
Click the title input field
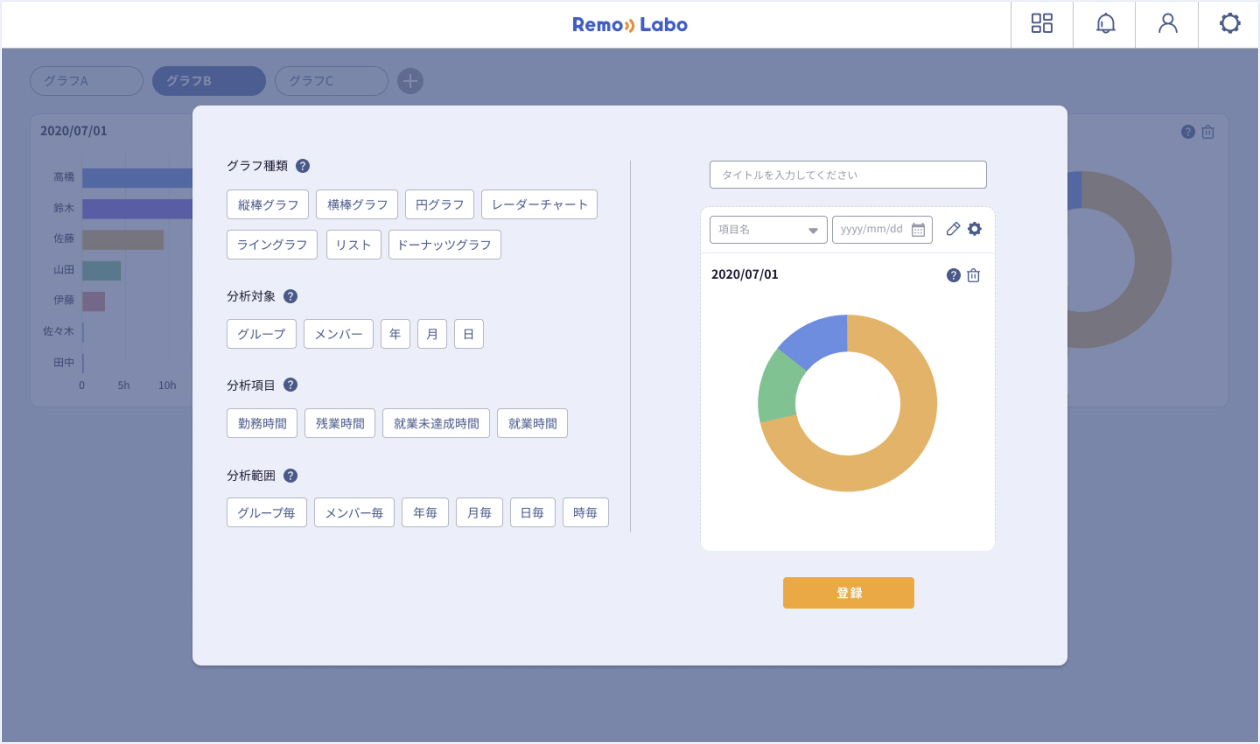click(x=848, y=175)
